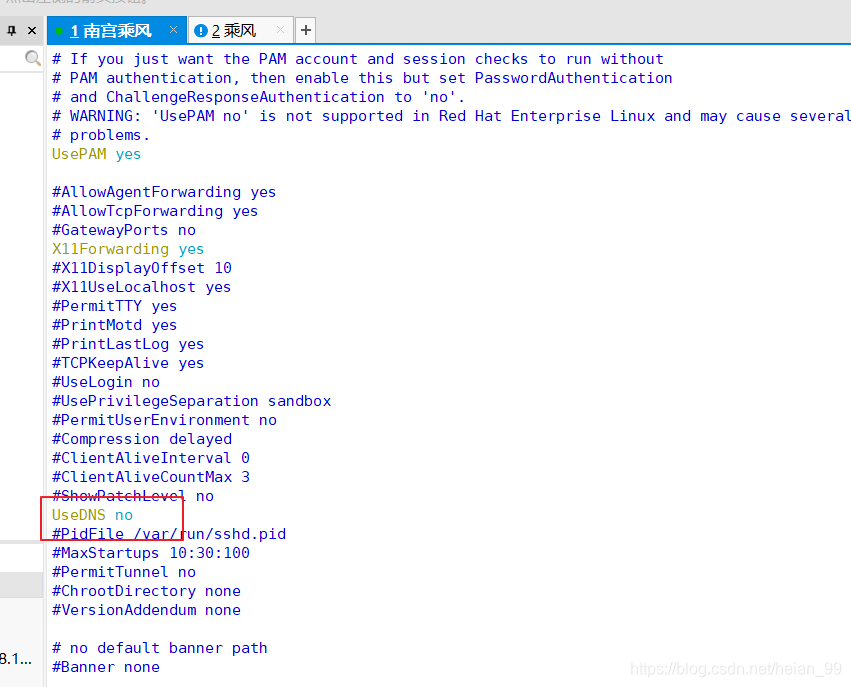Click the '#MaxStartups 10:30:100' line

click(151, 553)
